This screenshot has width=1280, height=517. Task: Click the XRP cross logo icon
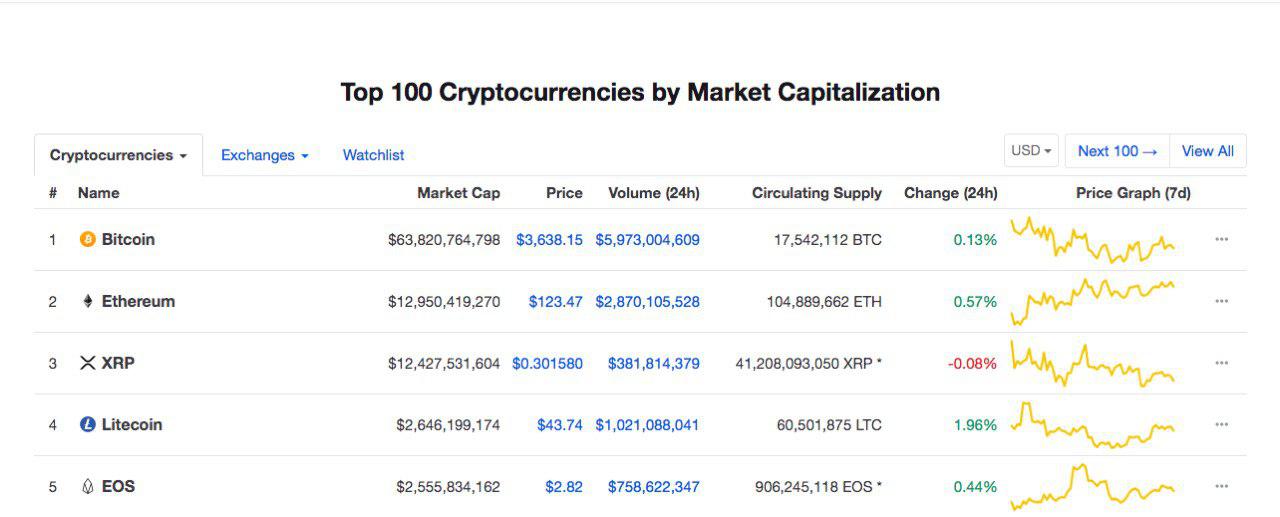click(87, 363)
